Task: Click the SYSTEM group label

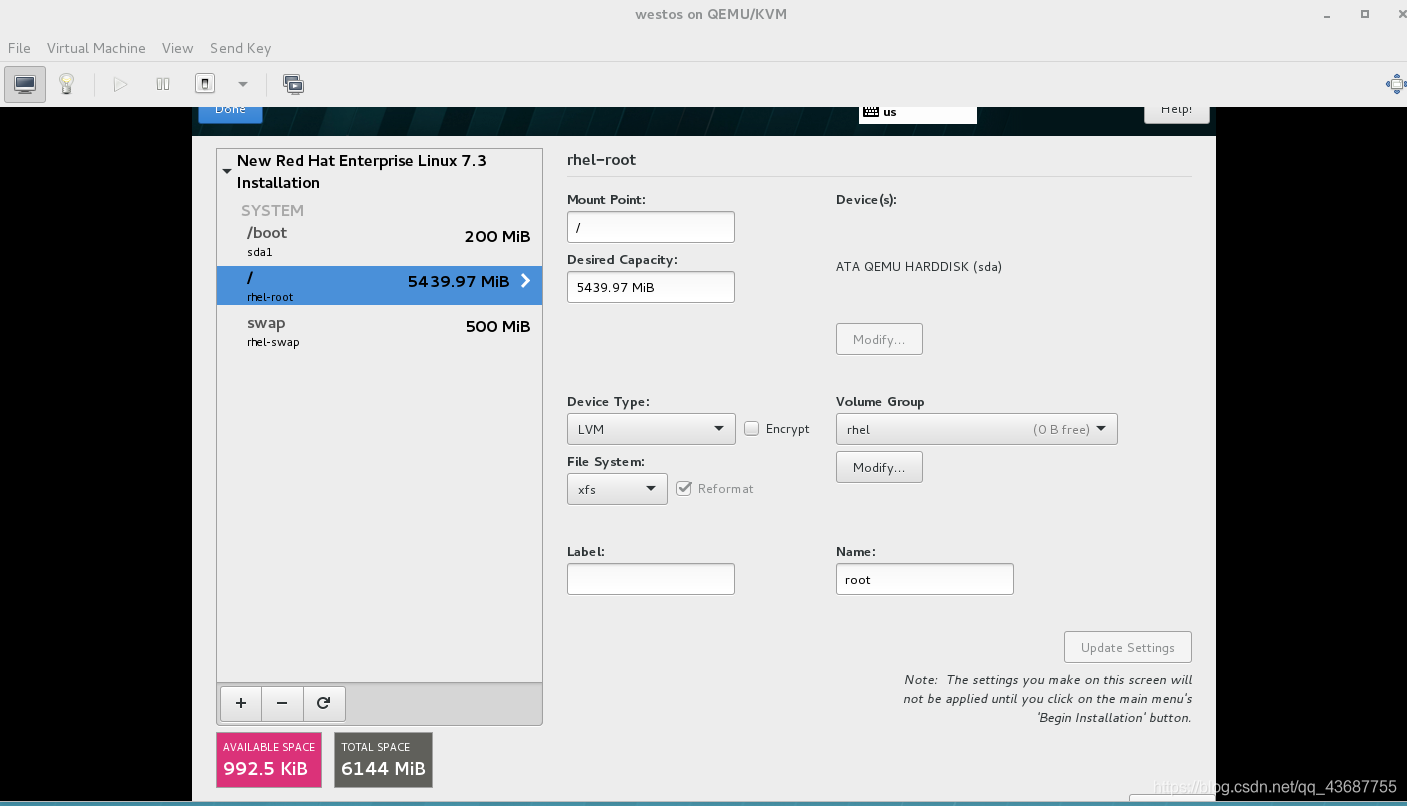Action: pos(272,211)
